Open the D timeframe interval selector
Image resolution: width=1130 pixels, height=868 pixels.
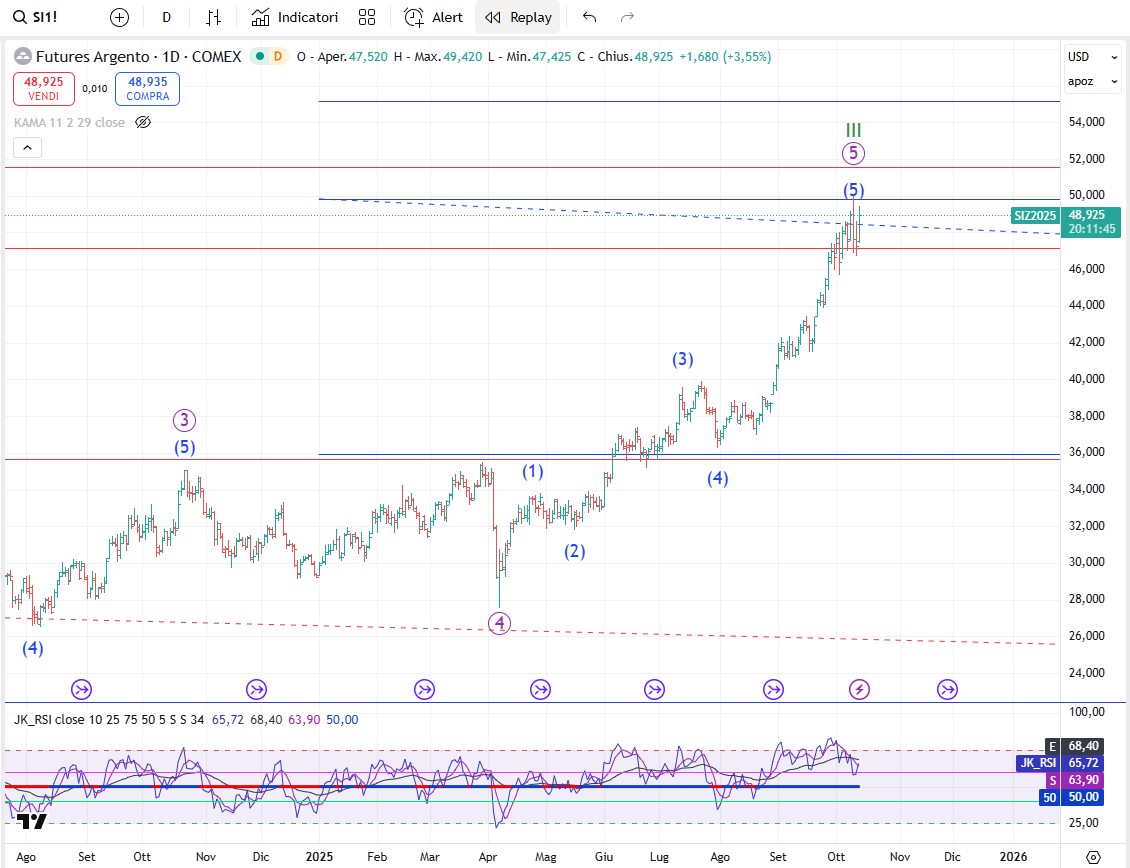(166, 17)
